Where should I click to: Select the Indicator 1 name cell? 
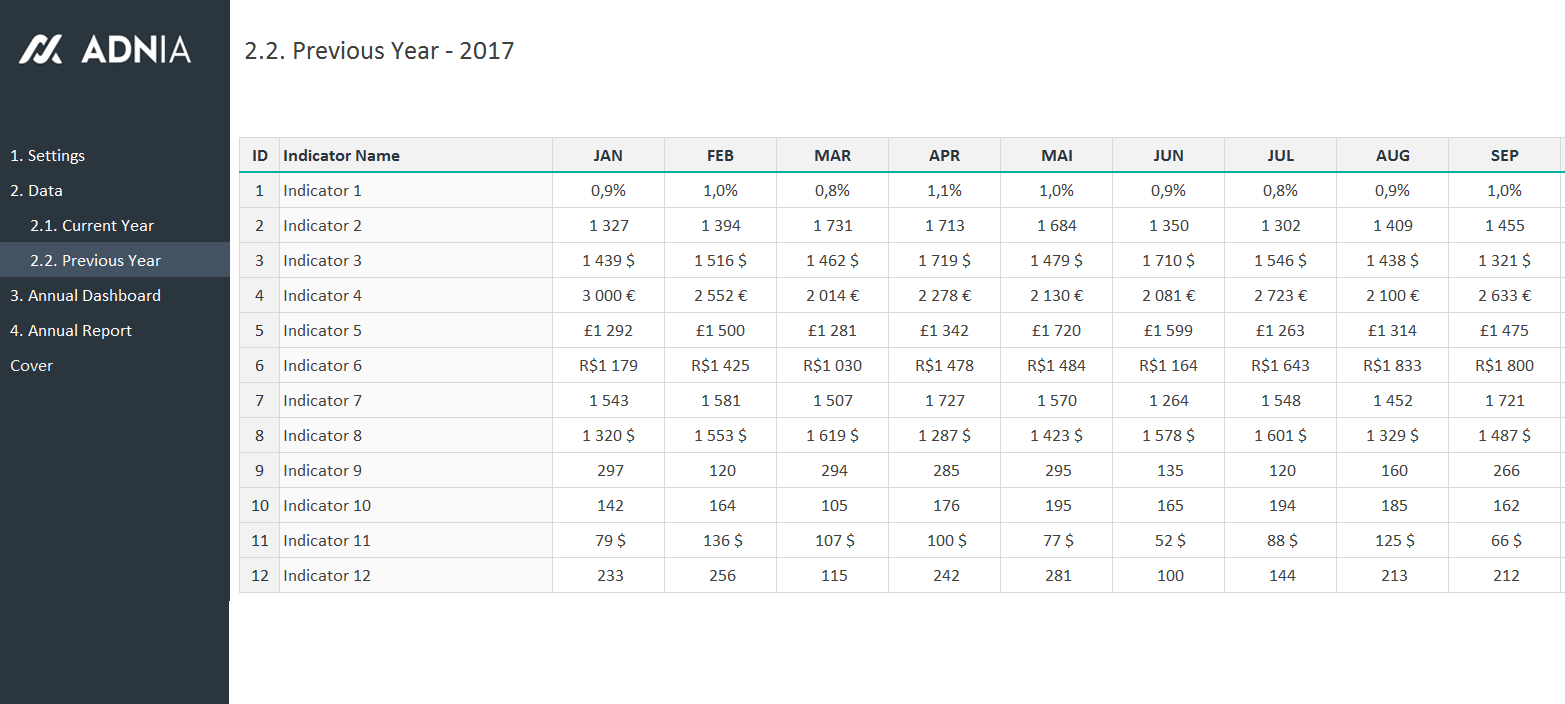click(322, 191)
